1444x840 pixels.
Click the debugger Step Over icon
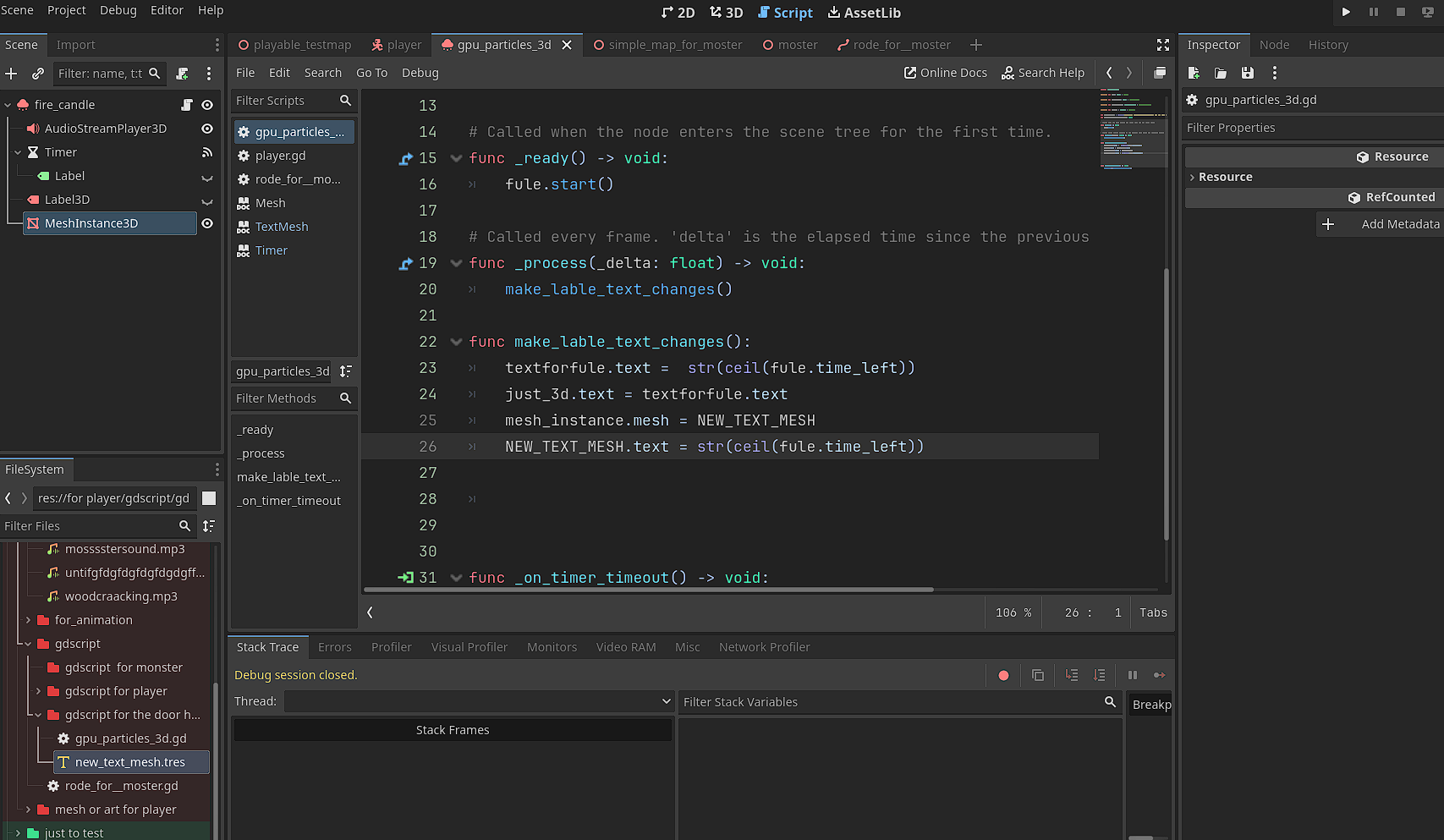coord(1099,675)
